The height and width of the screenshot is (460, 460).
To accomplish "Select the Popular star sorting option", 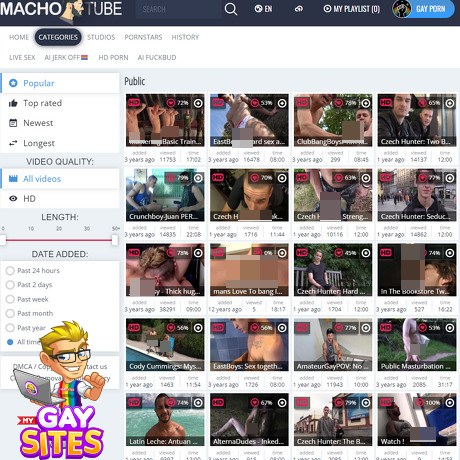I will click(x=60, y=83).
